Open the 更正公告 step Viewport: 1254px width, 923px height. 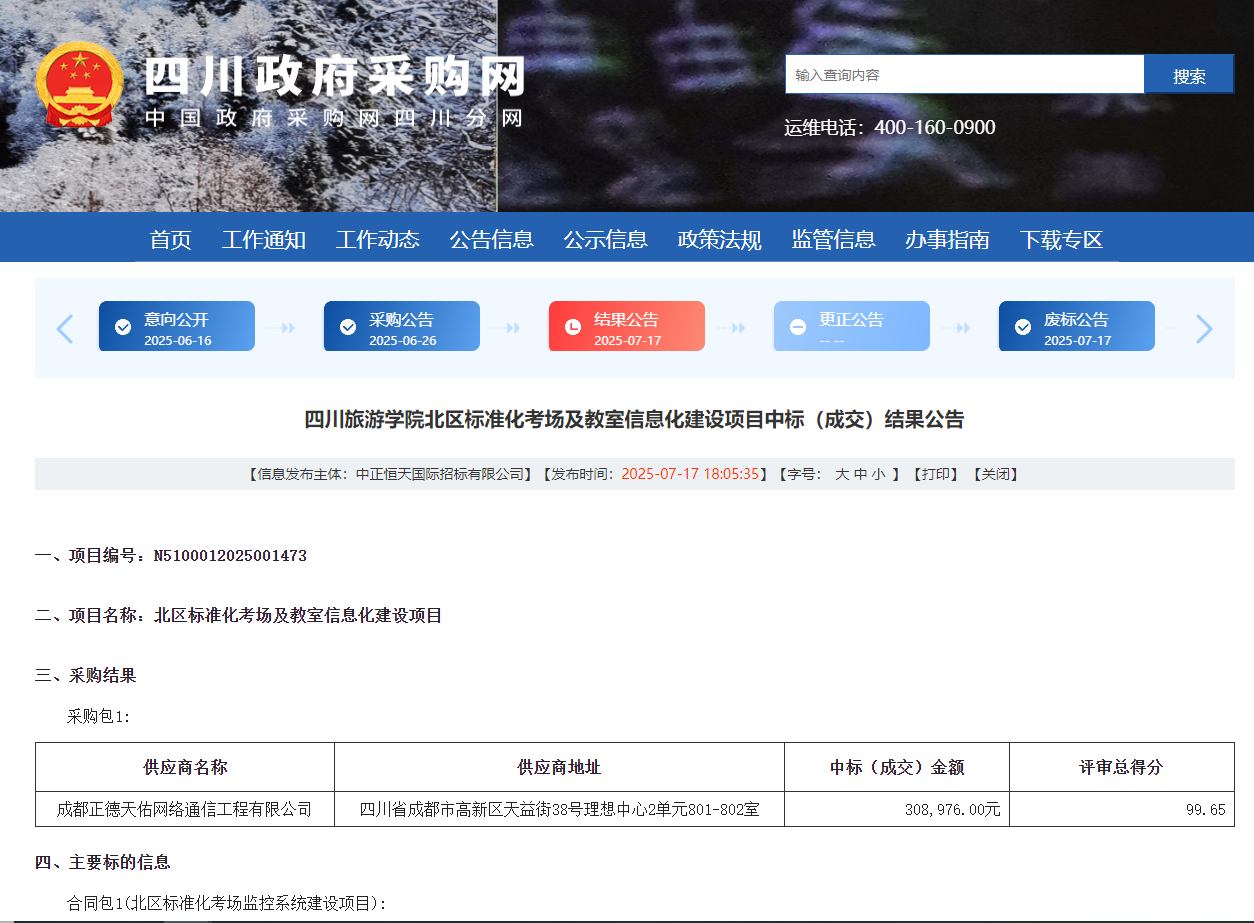point(852,326)
